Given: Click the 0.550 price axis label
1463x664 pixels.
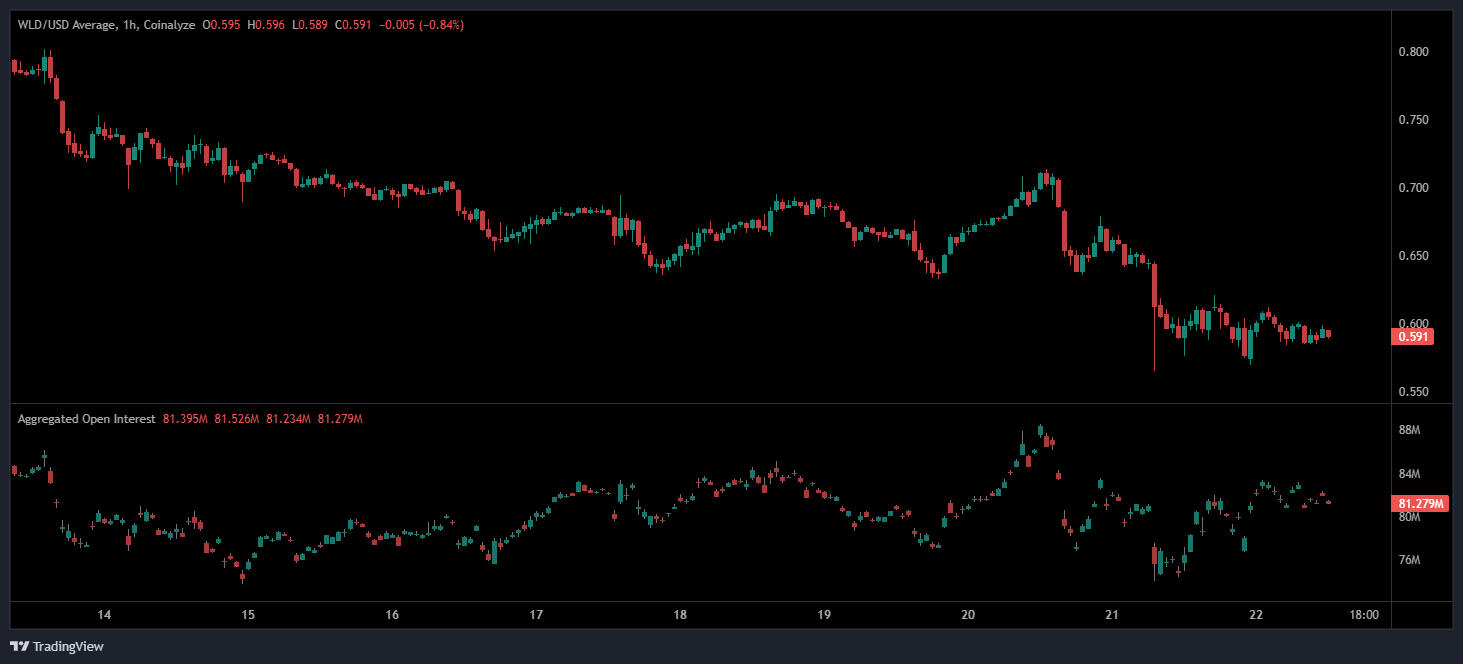Looking at the screenshot, I should [x=1412, y=392].
